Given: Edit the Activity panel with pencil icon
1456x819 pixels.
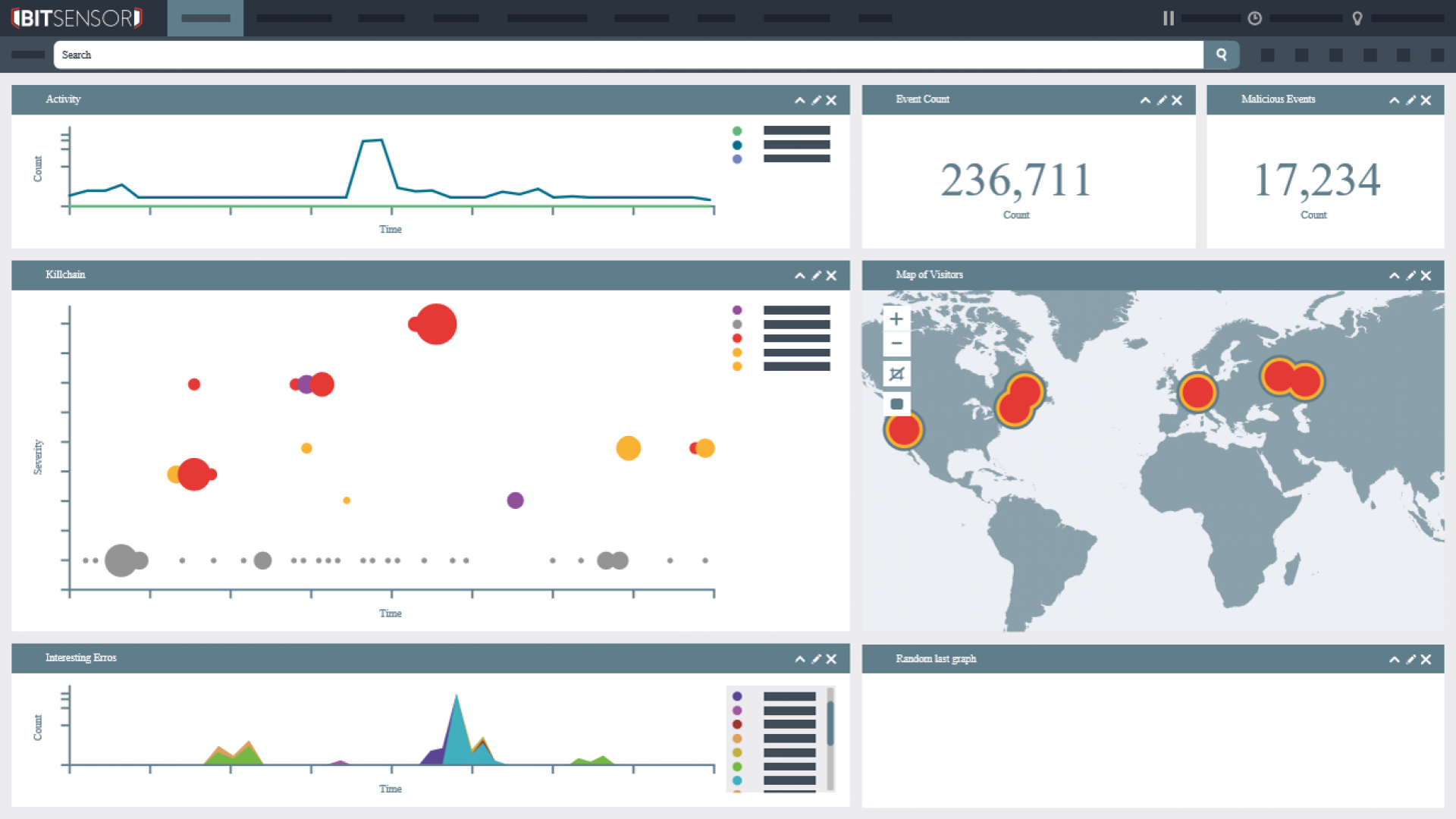Looking at the screenshot, I should point(816,100).
